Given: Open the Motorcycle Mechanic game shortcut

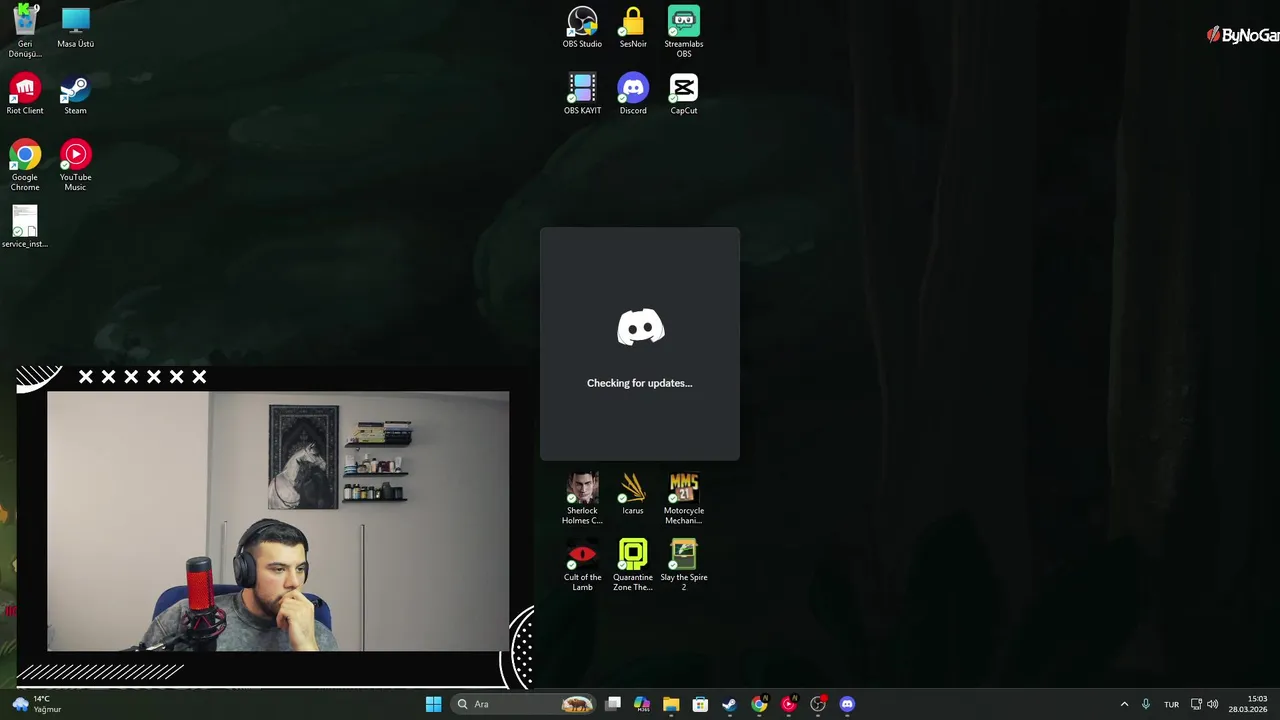Looking at the screenshot, I should (684, 499).
